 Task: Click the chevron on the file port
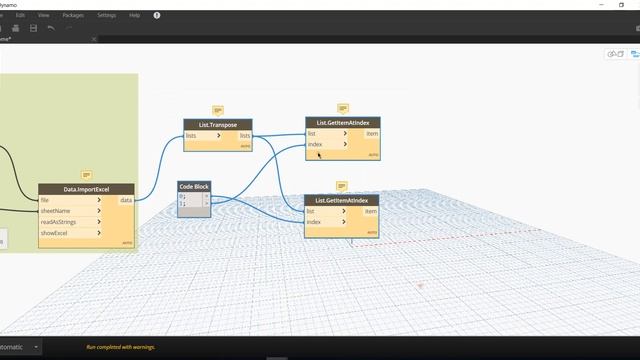99,200
